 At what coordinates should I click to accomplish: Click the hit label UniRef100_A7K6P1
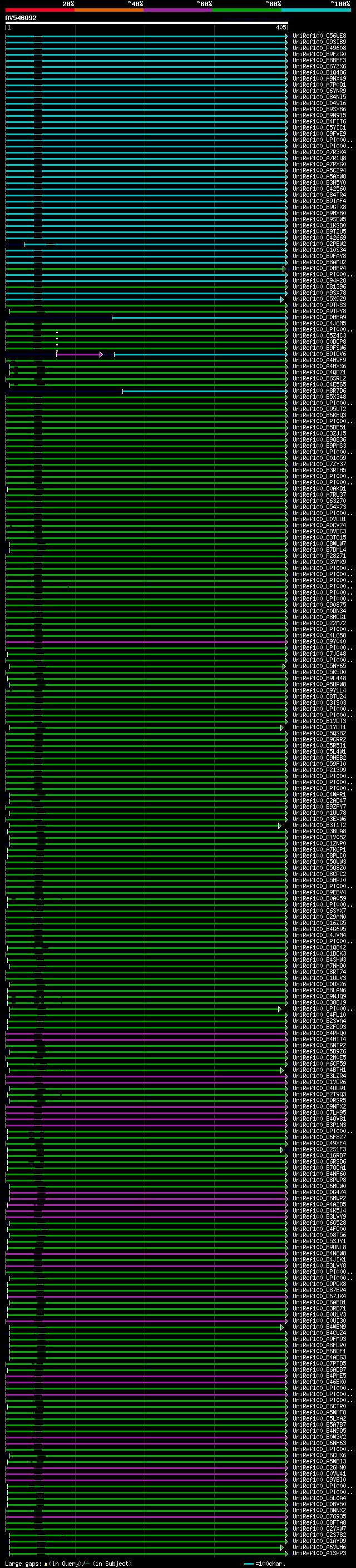point(319,850)
